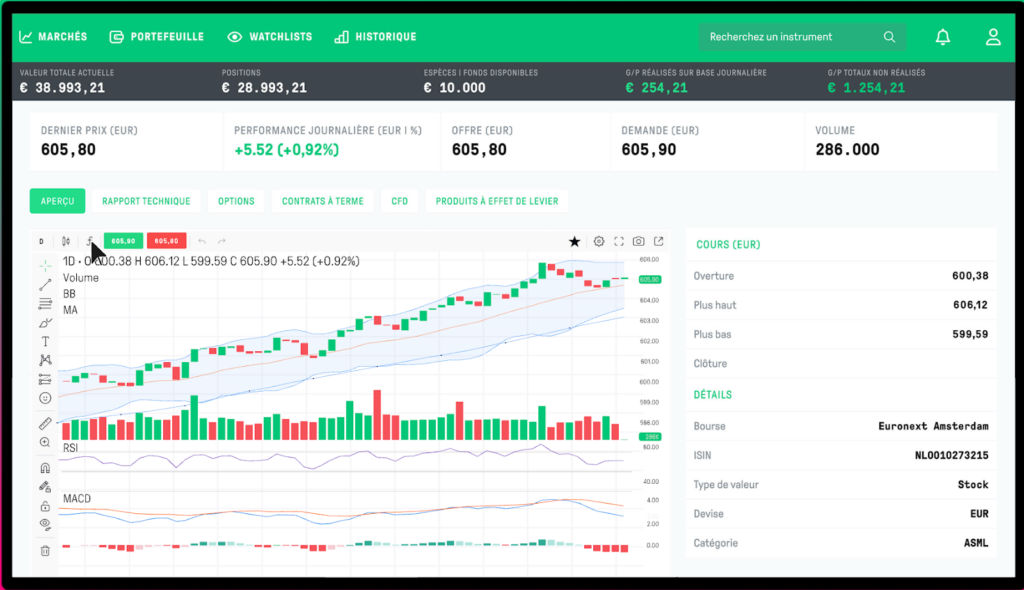
Task: Click the green 605,90 buy button
Action: pyautogui.click(x=123, y=241)
